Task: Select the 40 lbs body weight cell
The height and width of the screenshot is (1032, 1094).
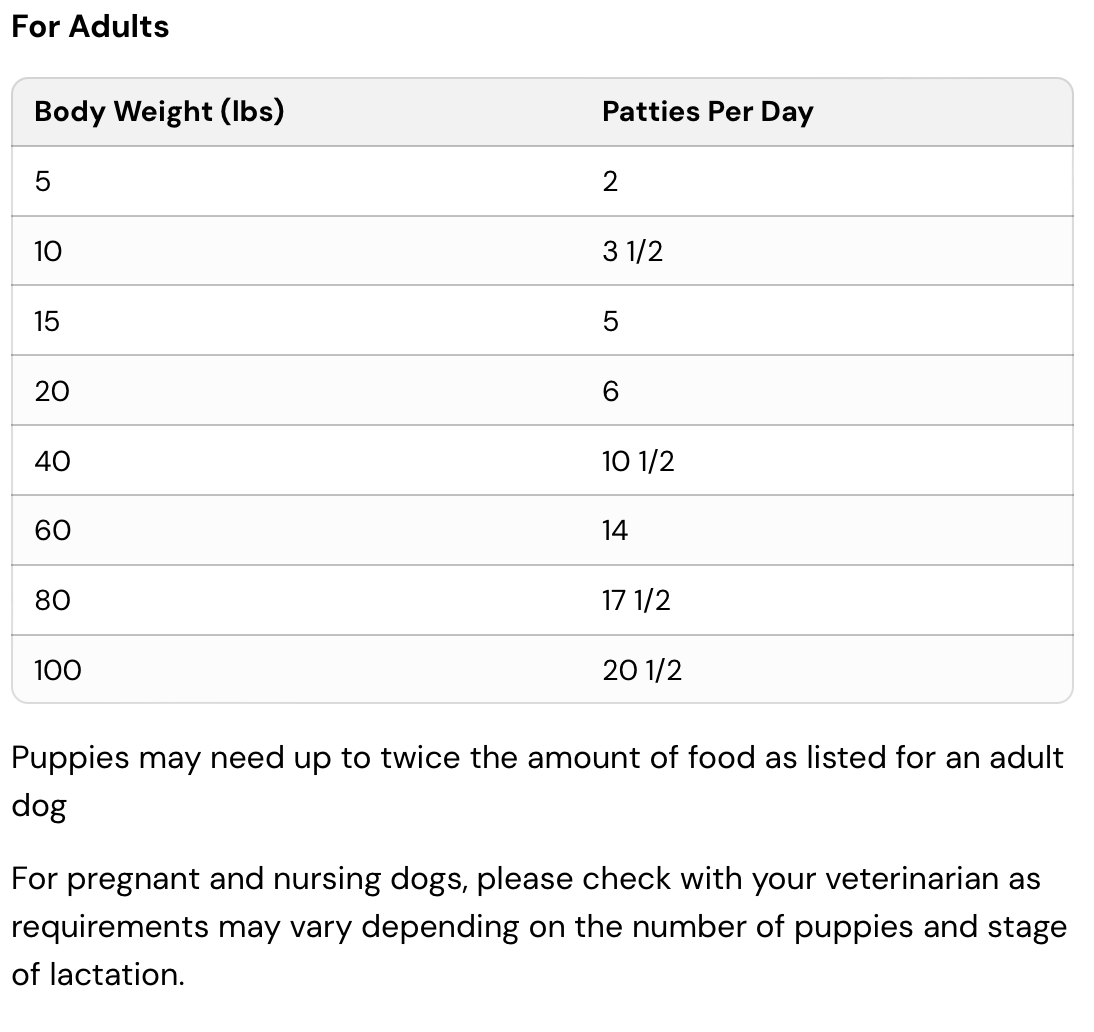Action: [x=52, y=461]
